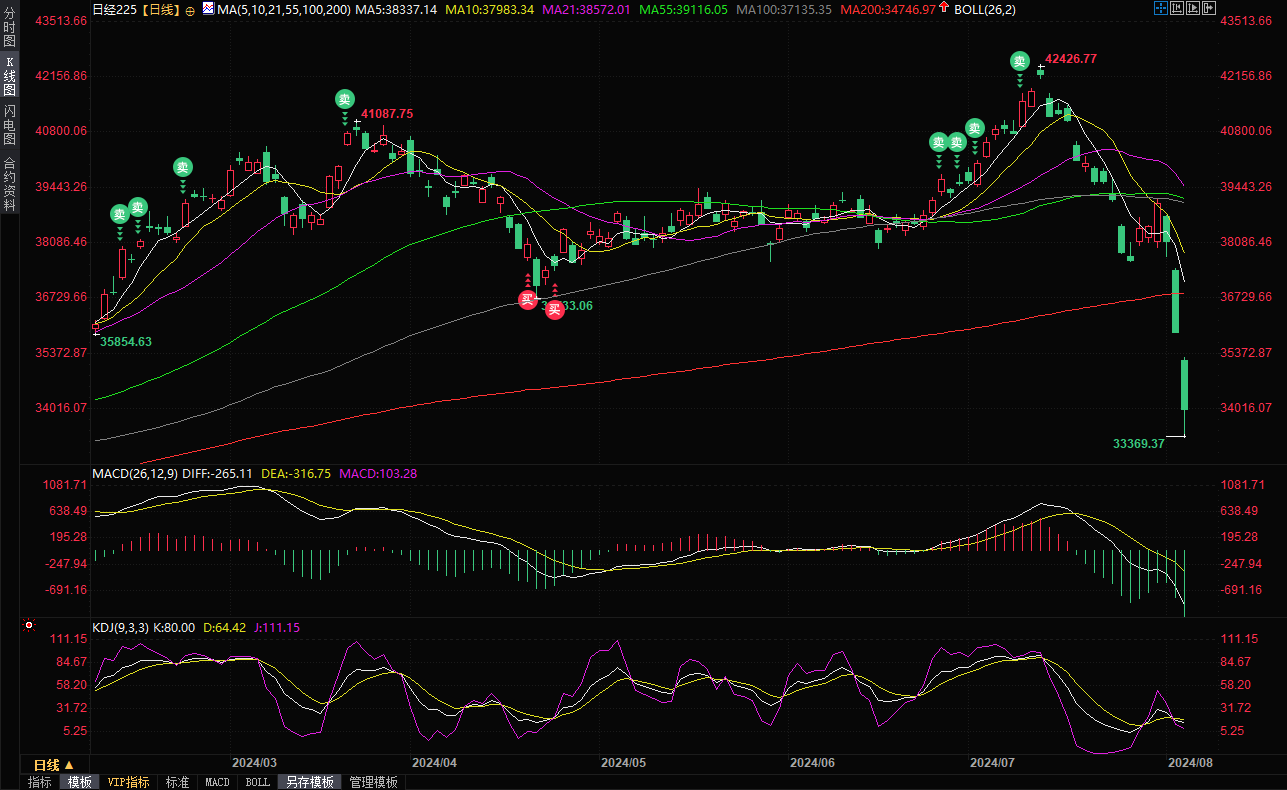
Task: Click the red 买 buy signal marker
Action: pyautogui.click(x=527, y=299)
